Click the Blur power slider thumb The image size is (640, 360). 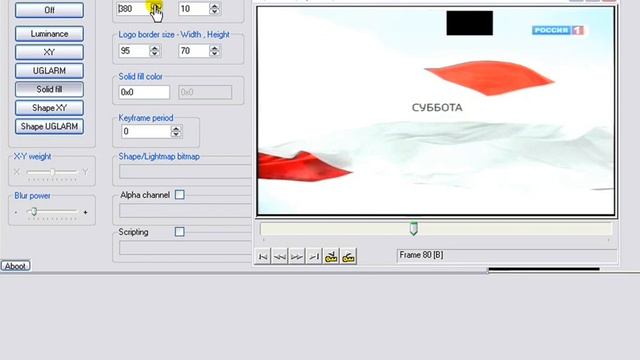coord(34,211)
